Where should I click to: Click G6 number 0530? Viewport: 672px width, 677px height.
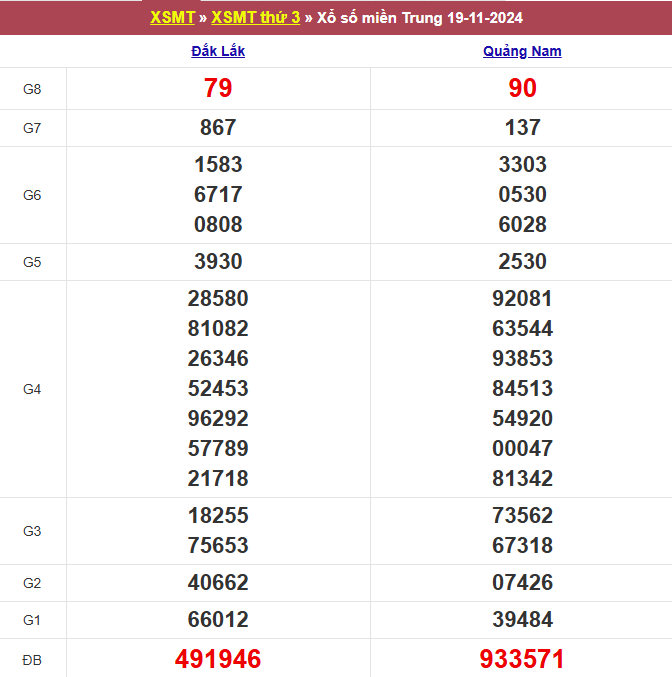(x=522, y=194)
